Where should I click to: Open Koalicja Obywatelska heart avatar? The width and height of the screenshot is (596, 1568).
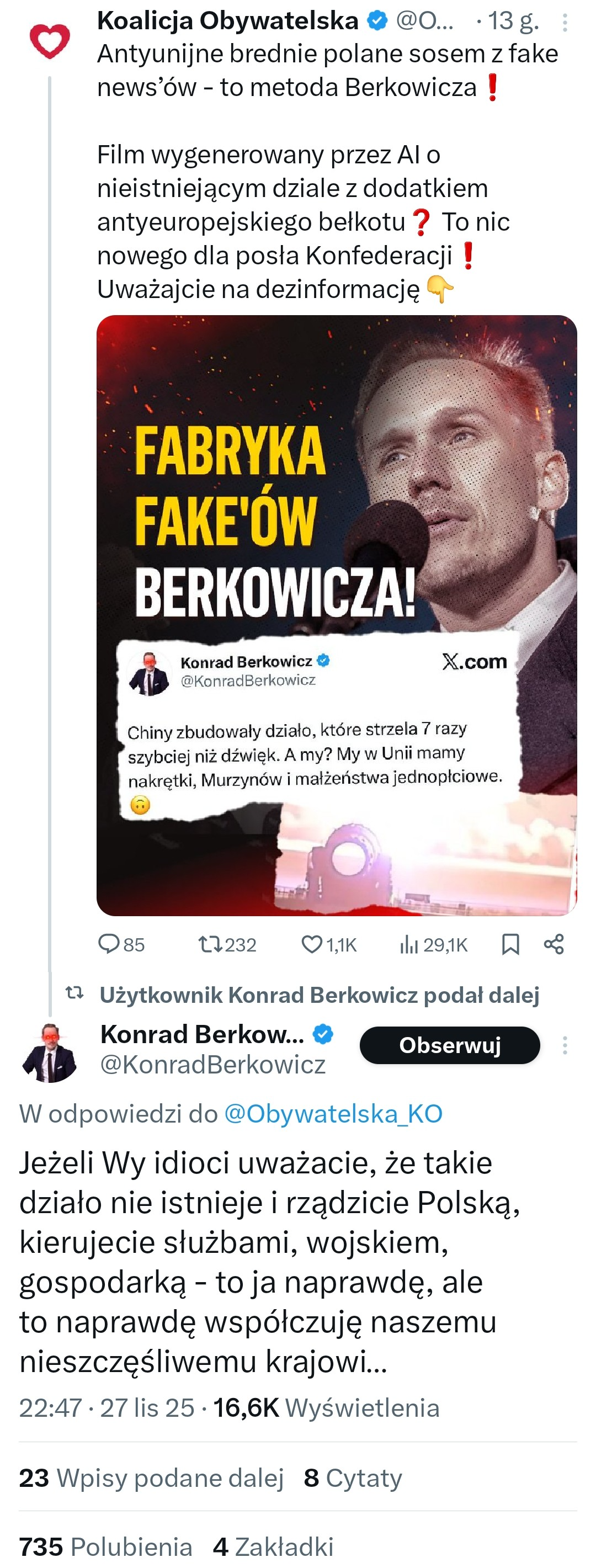click(50, 41)
